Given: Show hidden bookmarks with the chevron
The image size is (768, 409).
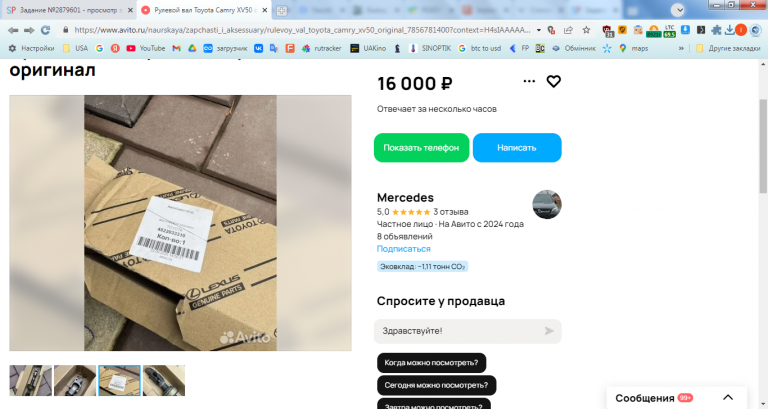Looking at the screenshot, I should [x=681, y=48].
